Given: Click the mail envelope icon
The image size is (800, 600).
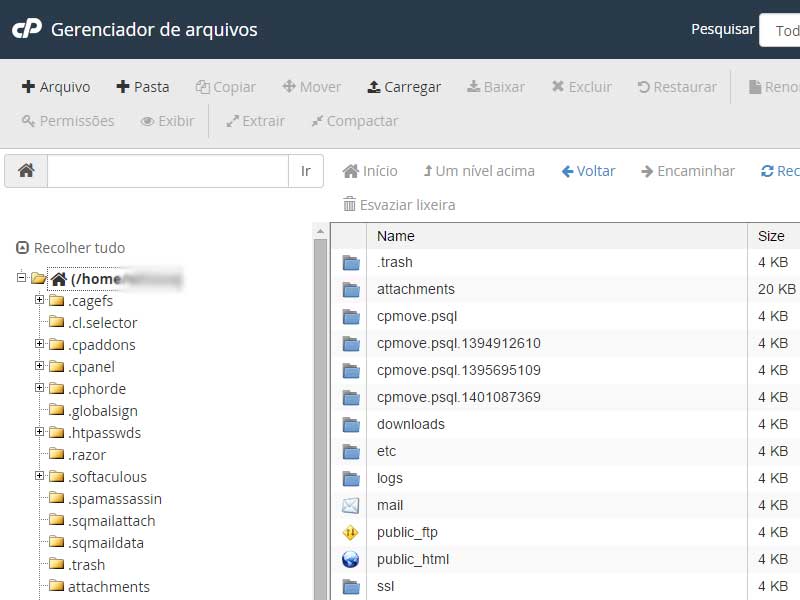Looking at the screenshot, I should [351, 506].
